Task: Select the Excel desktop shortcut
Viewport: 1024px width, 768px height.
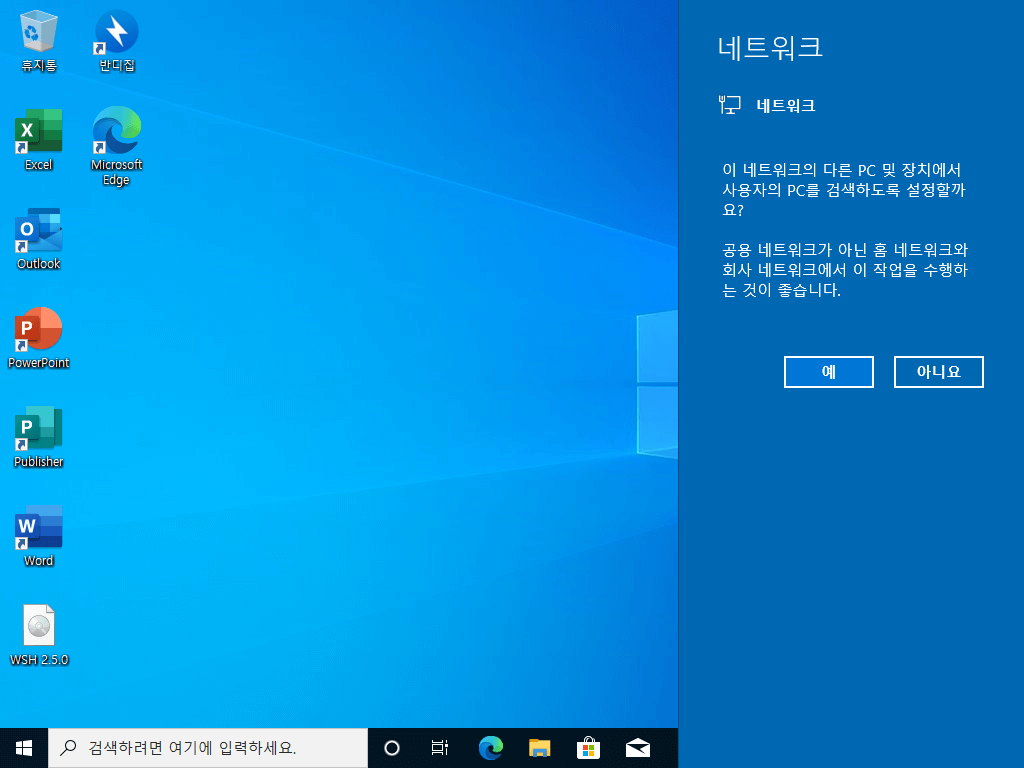Action: pos(39,140)
